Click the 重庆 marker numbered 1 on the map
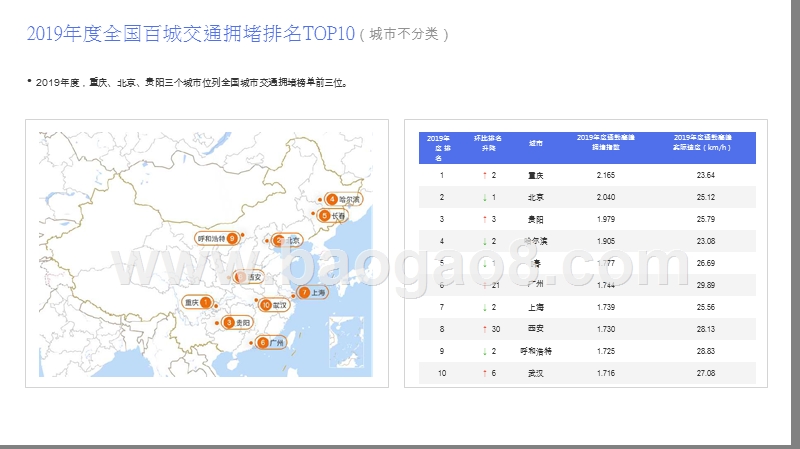Image resolution: width=800 pixels, height=449 pixels. (197, 303)
